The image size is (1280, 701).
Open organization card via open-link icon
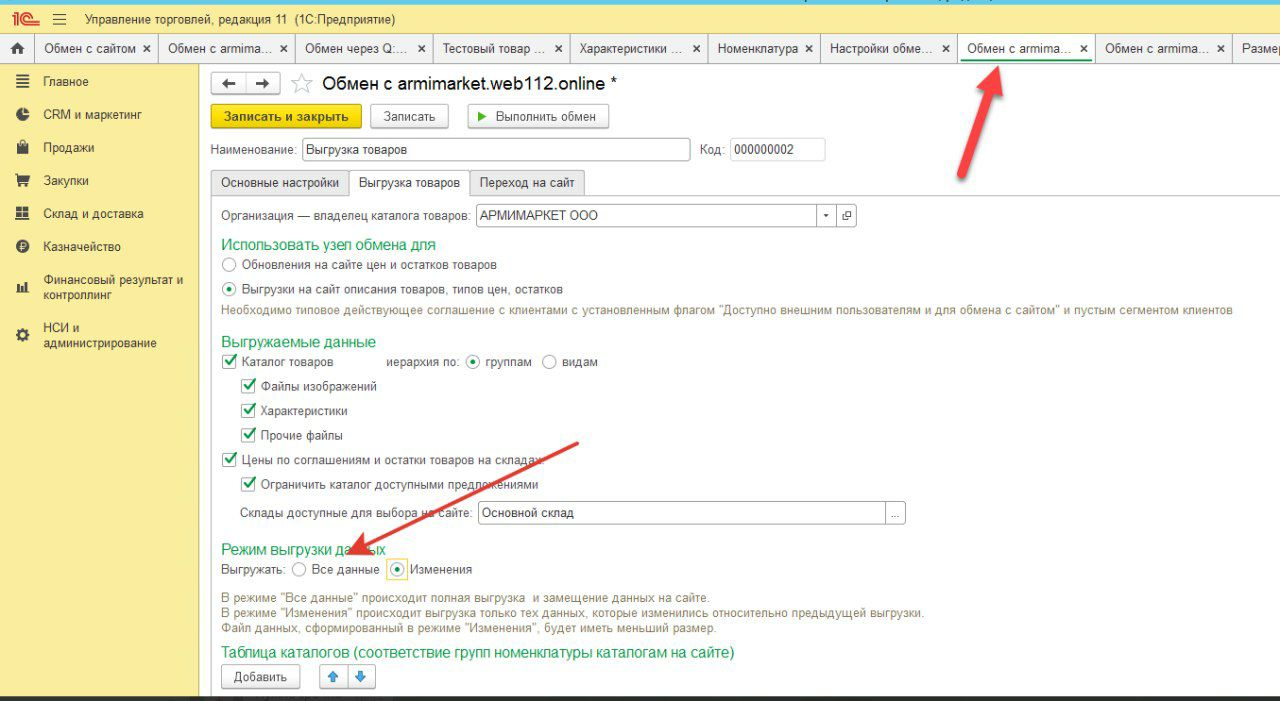[847, 215]
